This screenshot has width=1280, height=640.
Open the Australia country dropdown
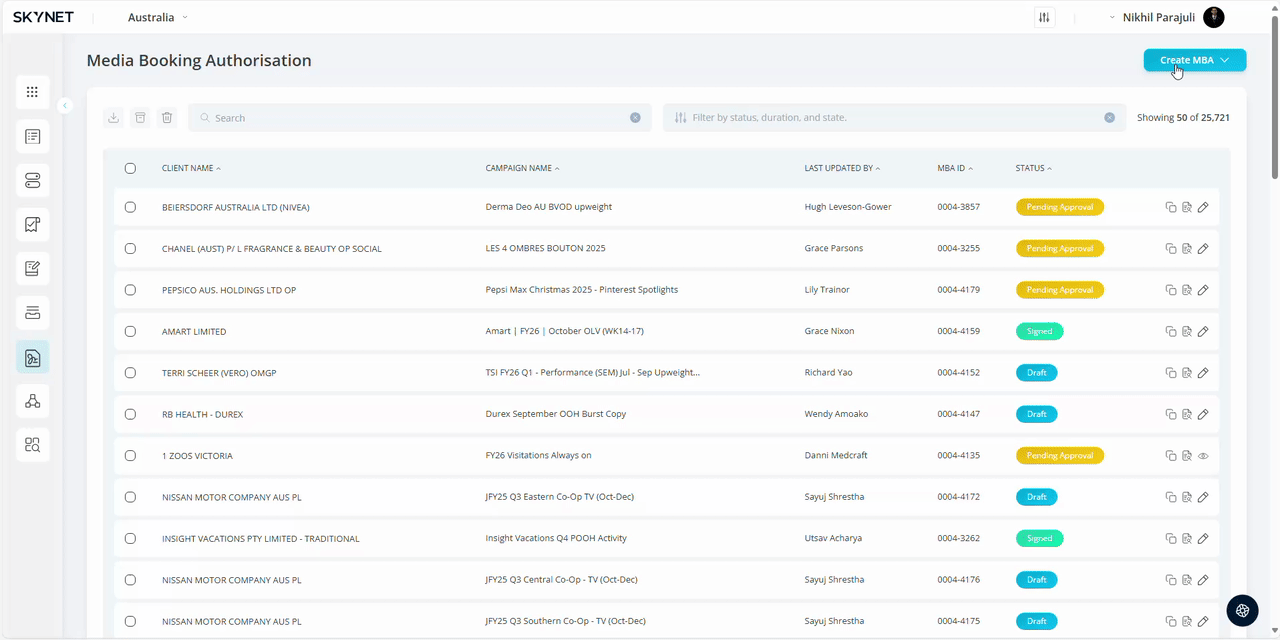157,18
